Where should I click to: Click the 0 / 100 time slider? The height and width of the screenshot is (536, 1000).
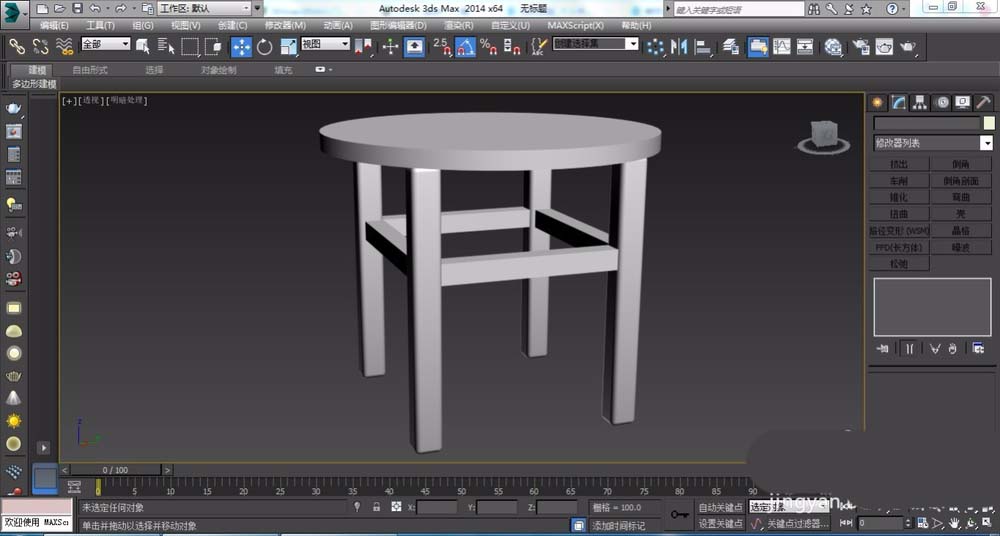[115, 470]
